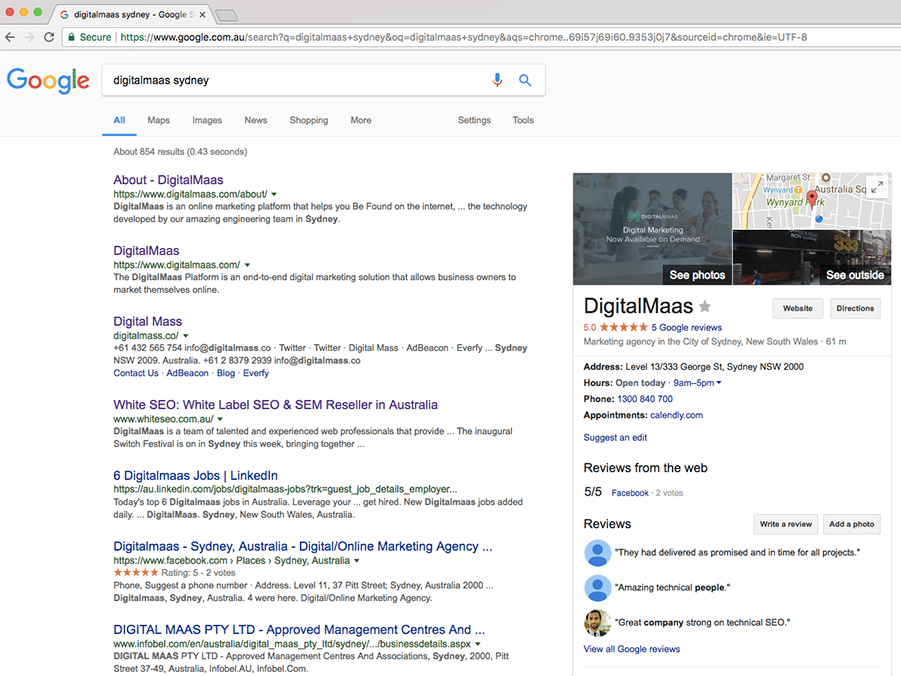Click the Contact Us sitelink
The image size is (901, 676).
136,373
